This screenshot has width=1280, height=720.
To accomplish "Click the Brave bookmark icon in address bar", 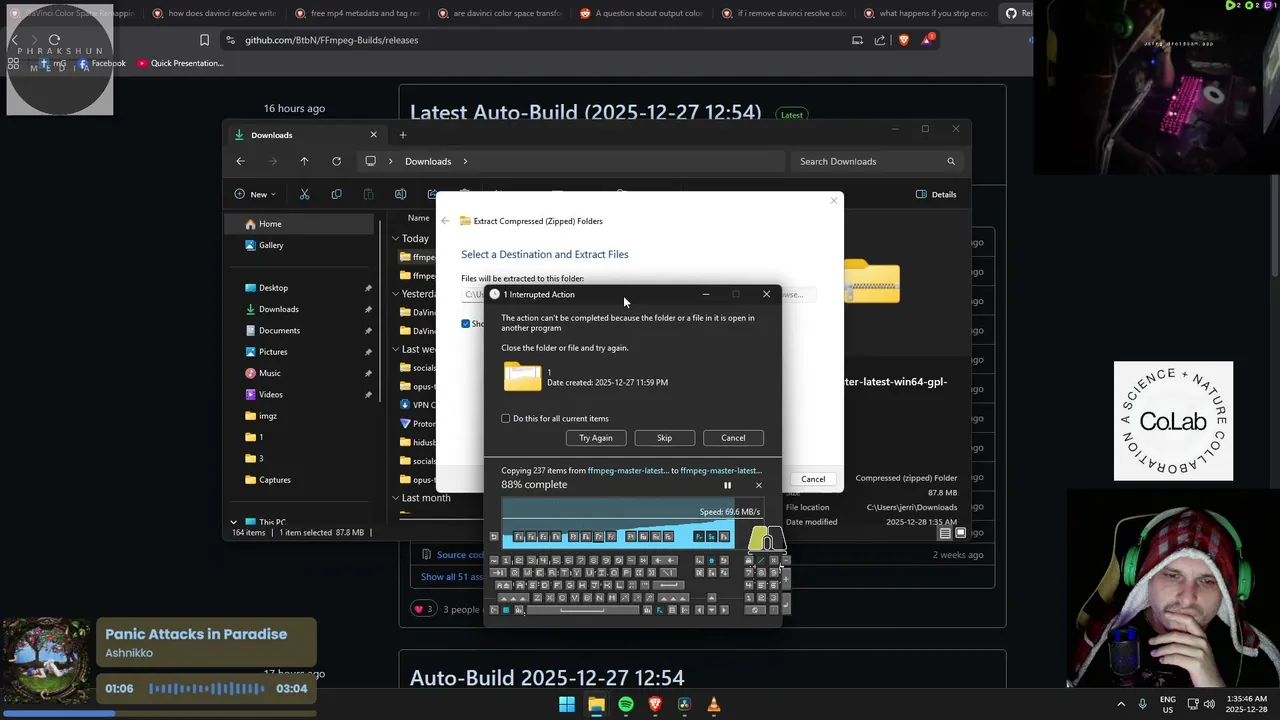I will pyautogui.click(x=204, y=40).
